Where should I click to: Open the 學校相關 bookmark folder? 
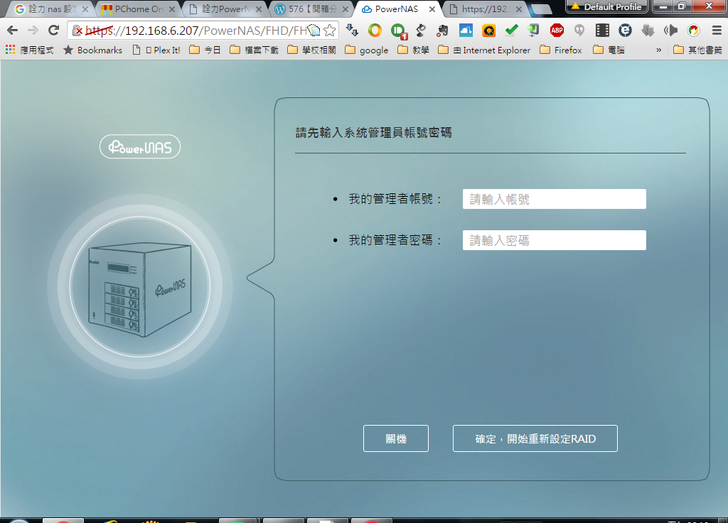[x=312, y=50]
